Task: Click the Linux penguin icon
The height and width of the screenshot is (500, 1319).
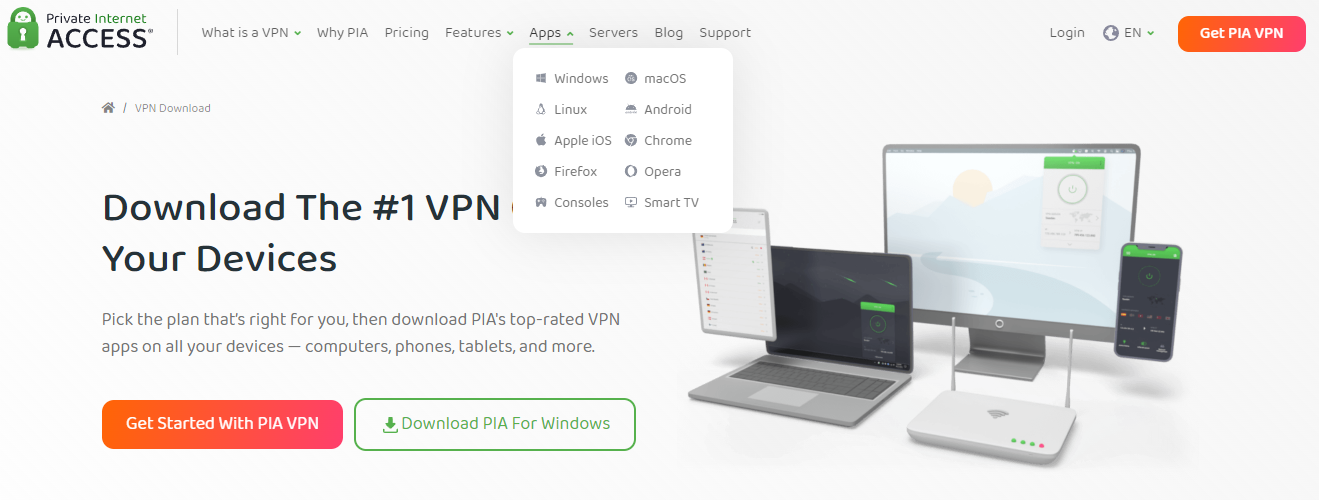Action: point(541,109)
